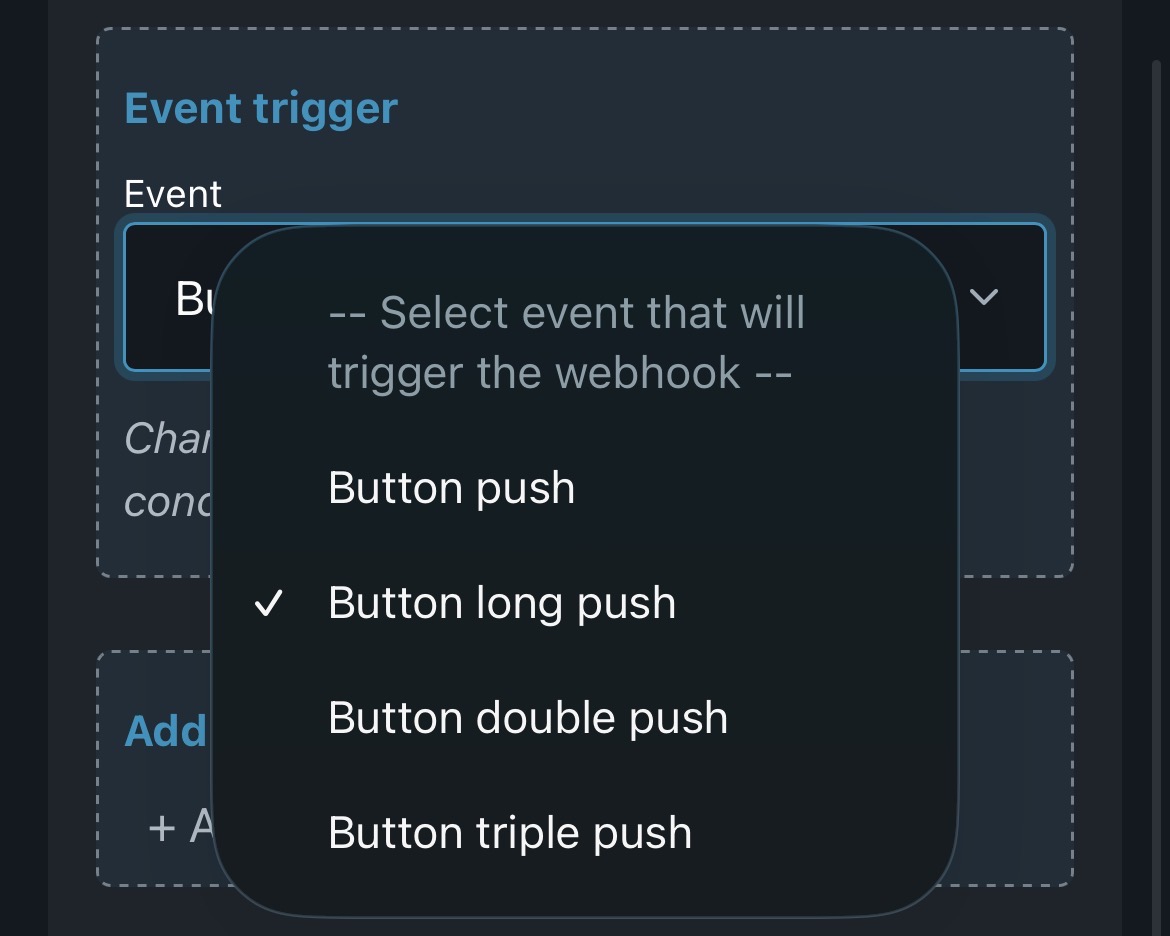Image resolution: width=1170 pixels, height=936 pixels.
Task: Pick the "Button triple push" event
Action: click(509, 834)
